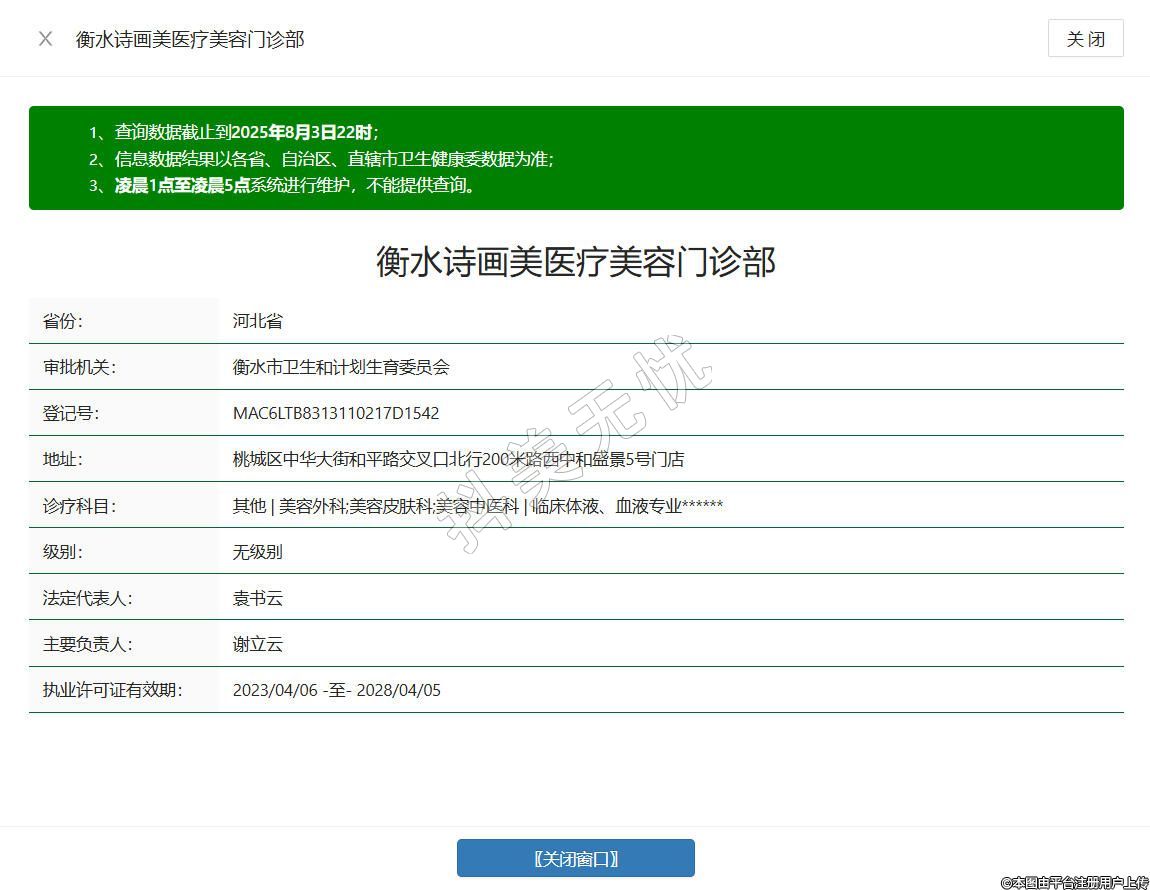
Task: Click the large clinic name heading
Action: 575,262
